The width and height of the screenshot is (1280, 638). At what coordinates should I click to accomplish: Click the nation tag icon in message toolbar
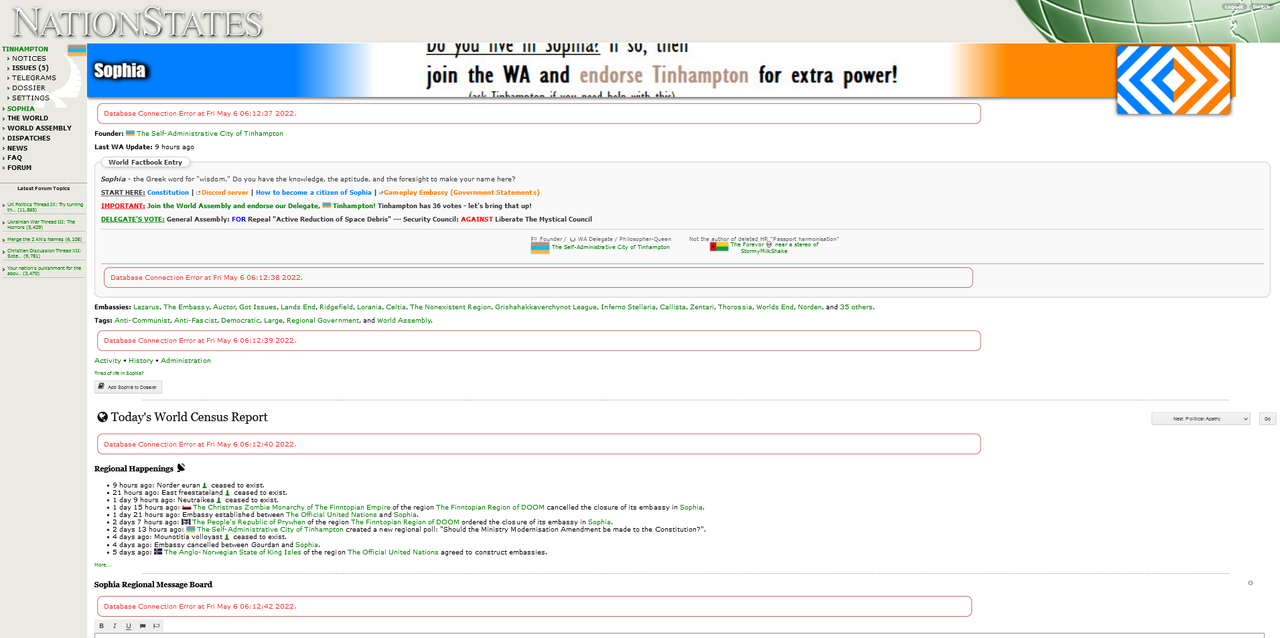pyautogui.click(x=142, y=626)
